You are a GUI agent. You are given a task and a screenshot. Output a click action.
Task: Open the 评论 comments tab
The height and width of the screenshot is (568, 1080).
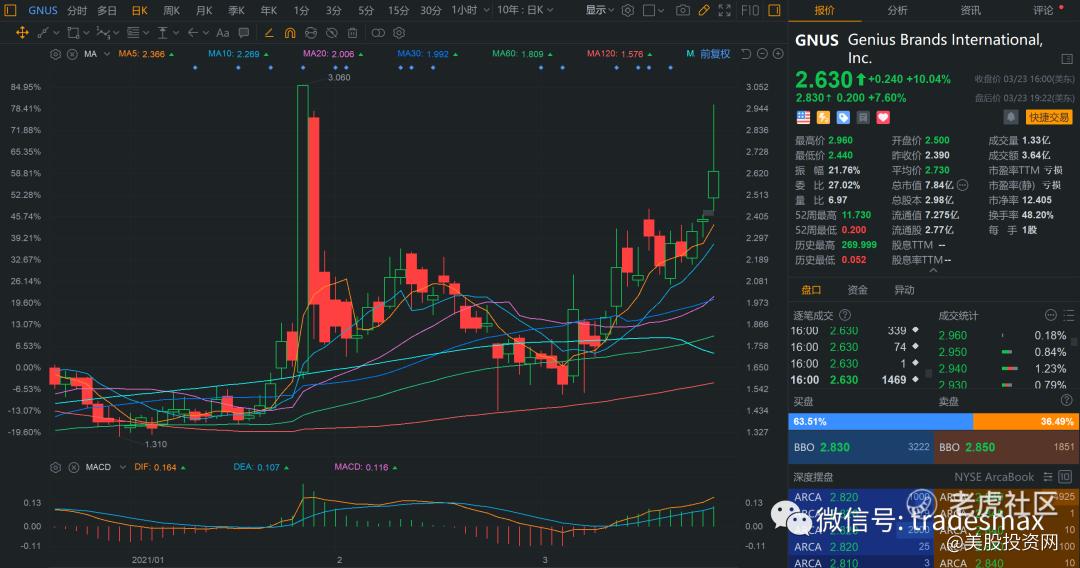tap(1043, 10)
